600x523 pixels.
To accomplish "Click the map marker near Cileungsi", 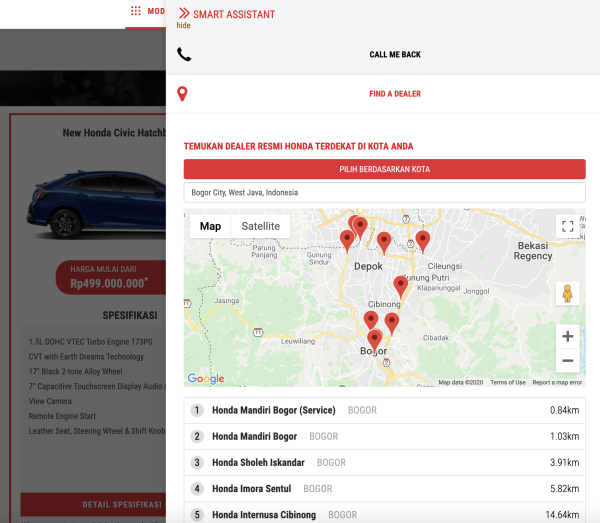I will coord(422,241).
